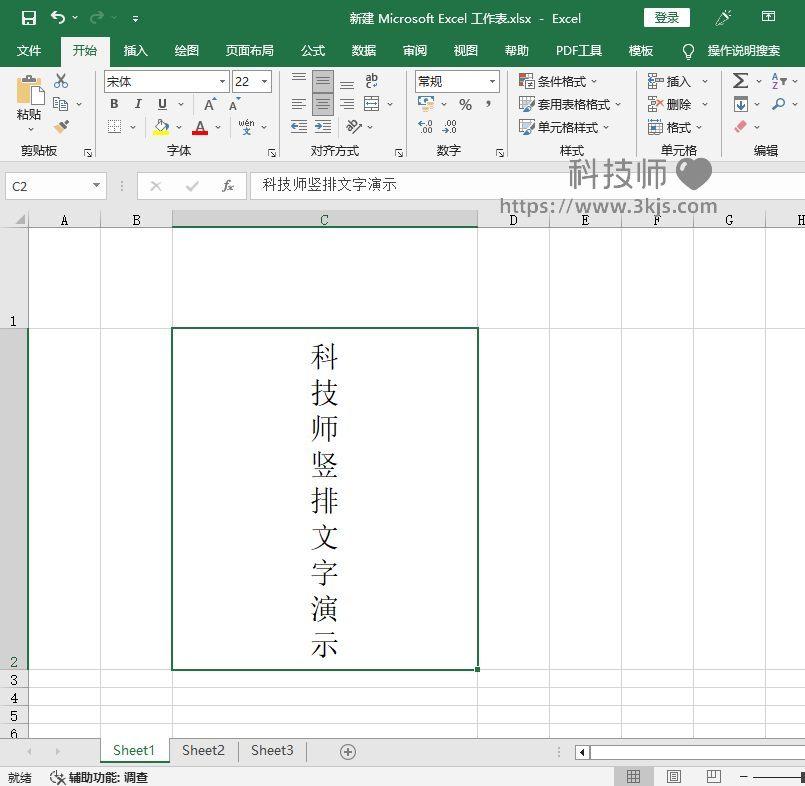Switch to the Sheet2 tab
The height and width of the screenshot is (786, 805).
[x=203, y=751]
